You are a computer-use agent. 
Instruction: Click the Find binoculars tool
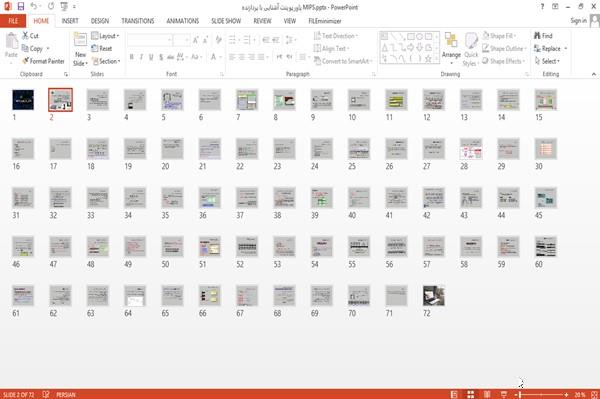coord(543,36)
